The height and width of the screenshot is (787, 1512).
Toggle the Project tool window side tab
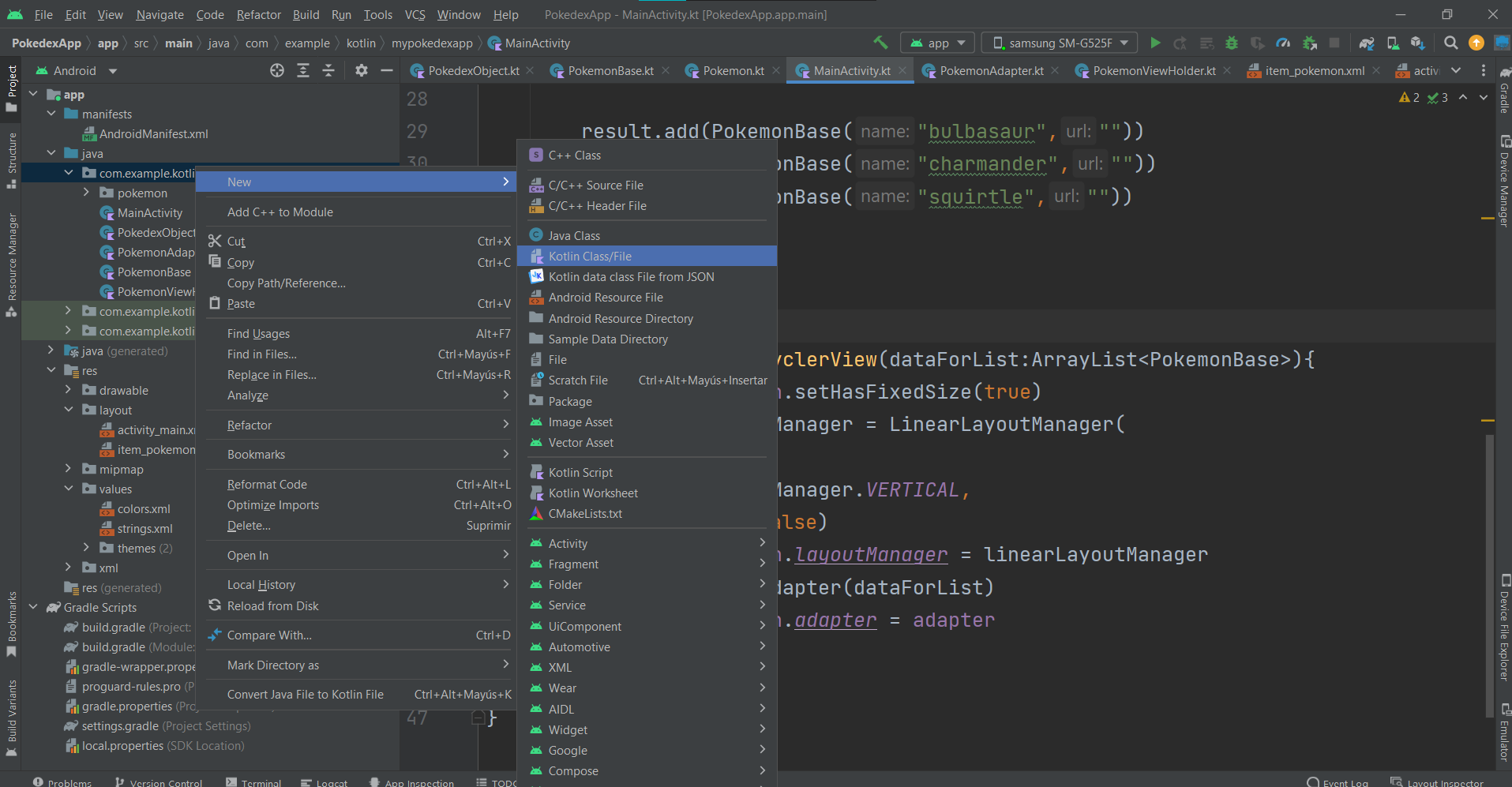click(x=12, y=87)
